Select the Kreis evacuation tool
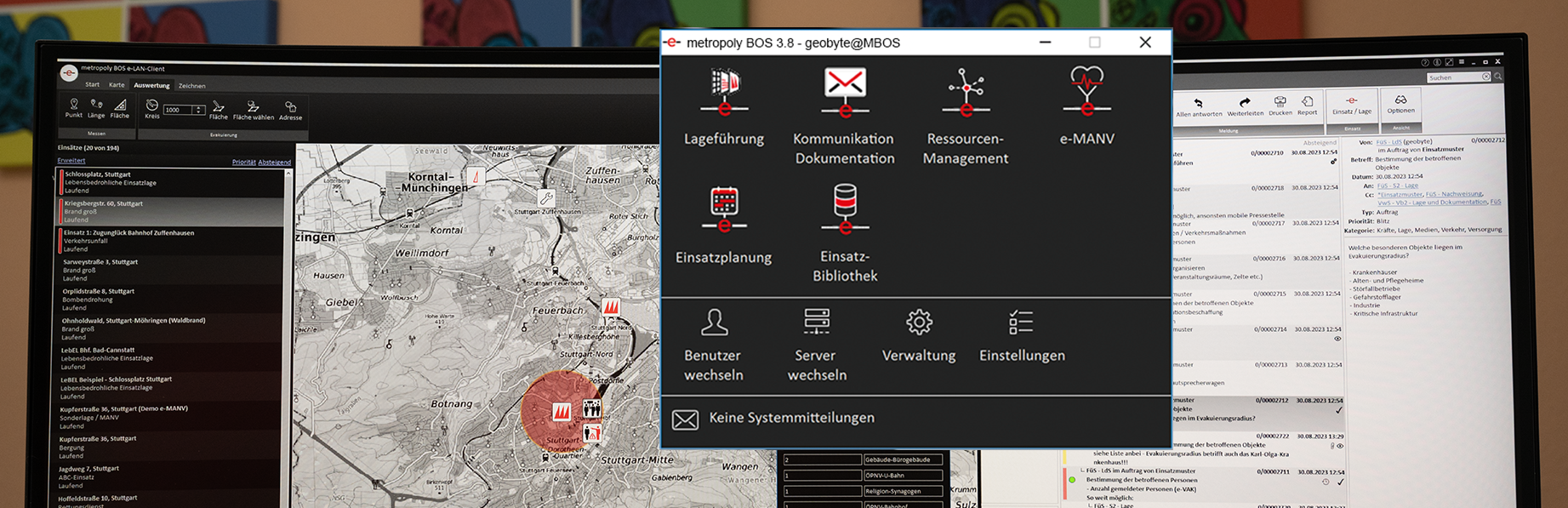Screen dimensions: 1568x508 coord(151,109)
